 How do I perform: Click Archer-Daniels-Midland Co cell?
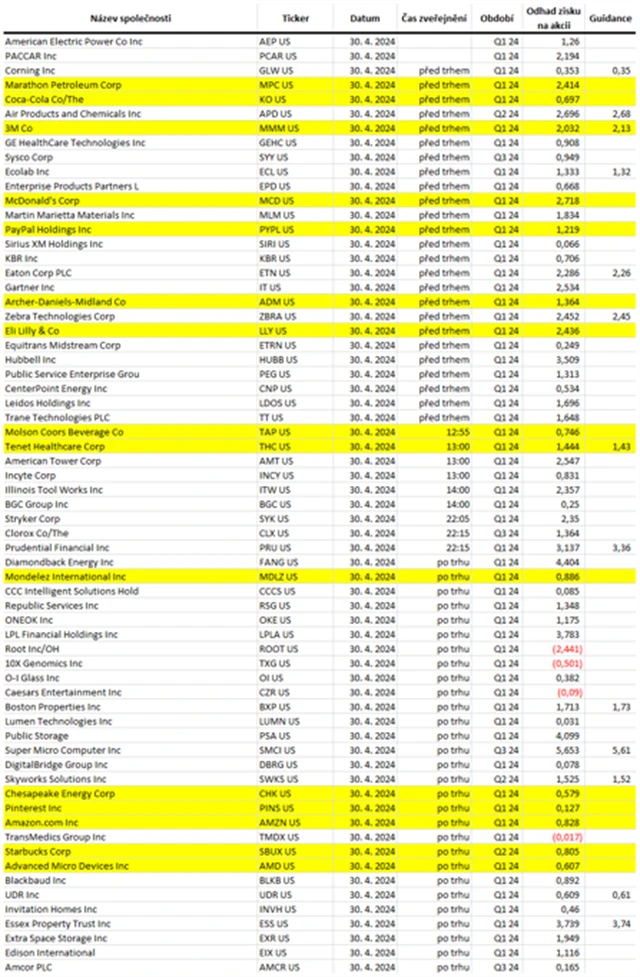point(65,302)
